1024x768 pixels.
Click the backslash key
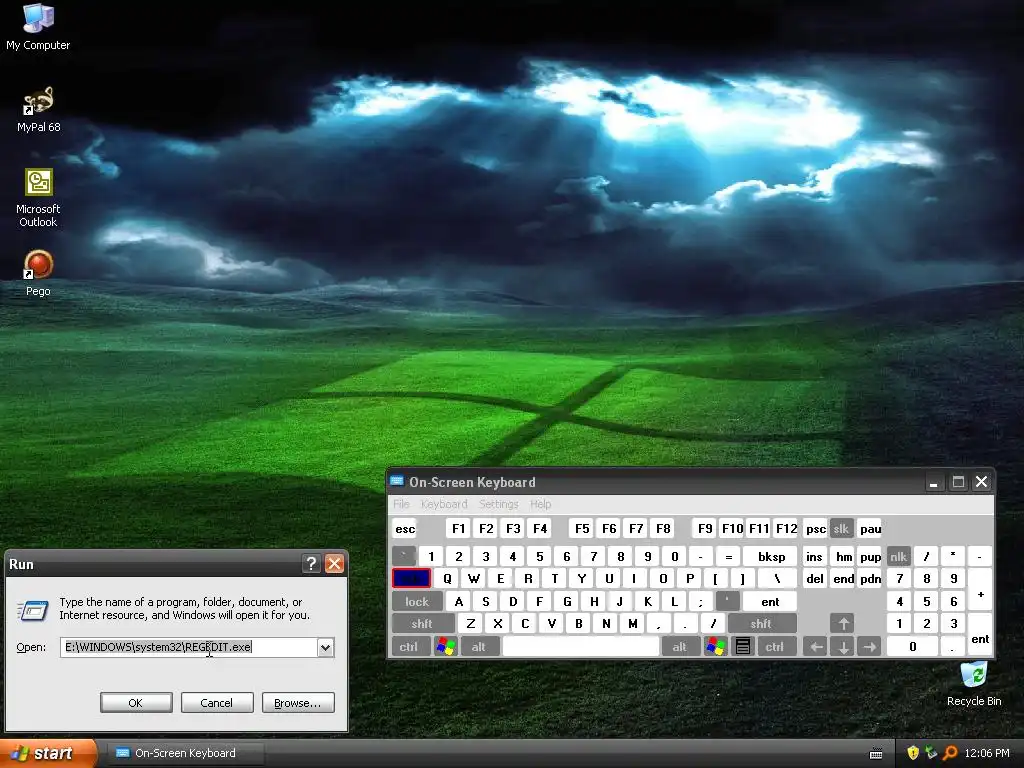[x=776, y=579]
